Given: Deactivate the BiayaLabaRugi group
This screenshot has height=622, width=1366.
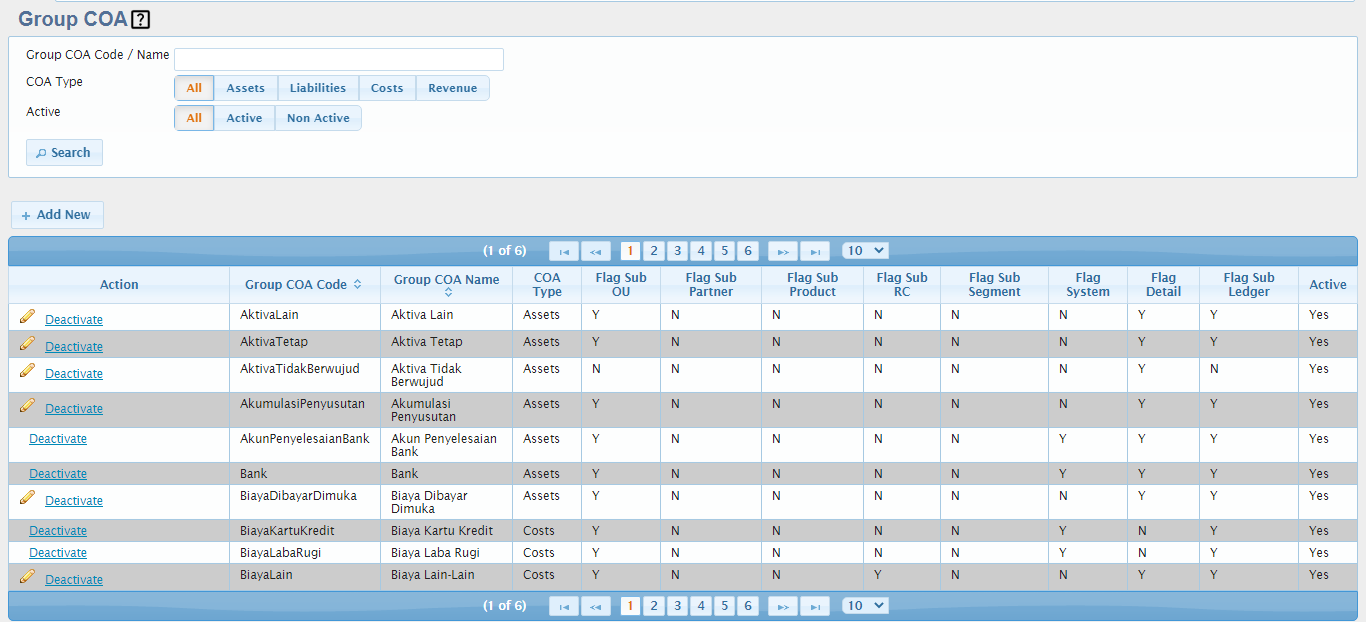Looking at the screenshot, I should 58,553.
